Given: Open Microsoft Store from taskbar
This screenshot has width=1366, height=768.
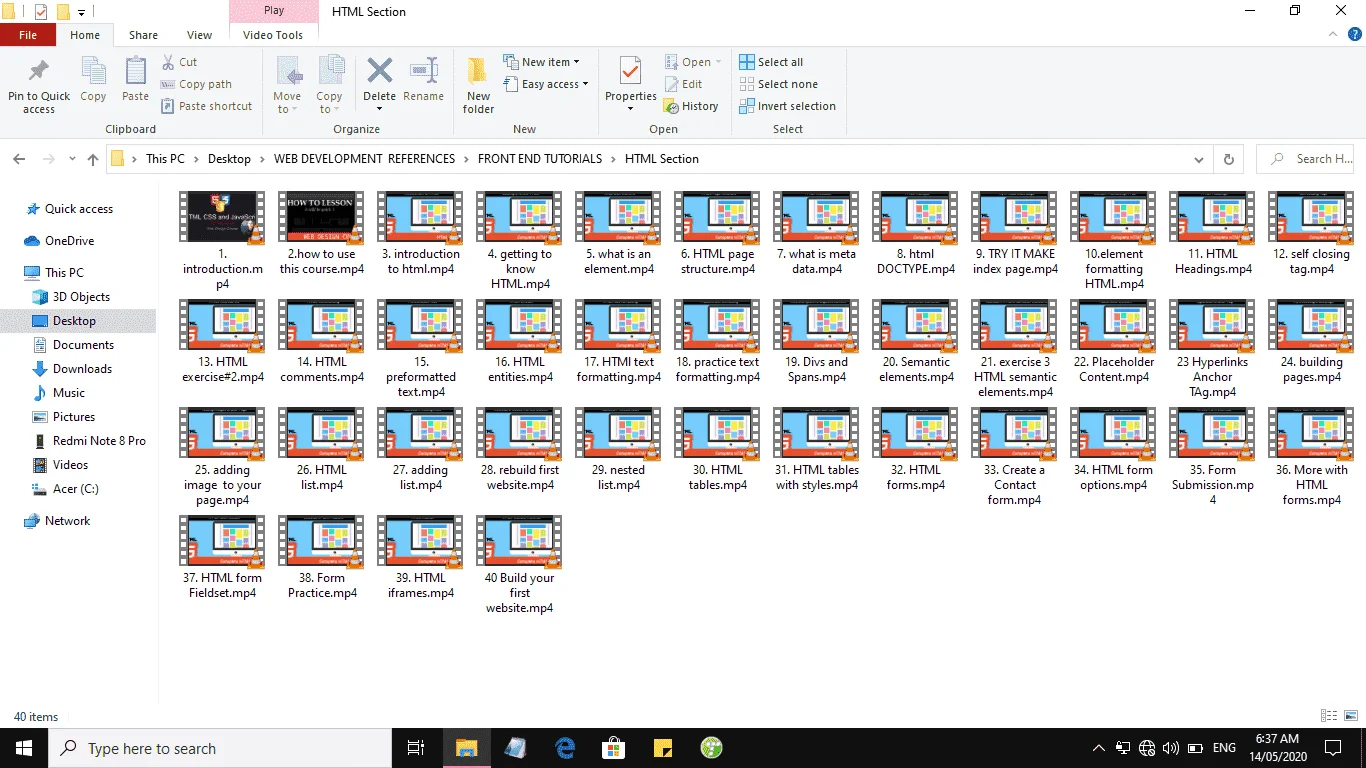Looking at the screenshot, I should 614,748.
